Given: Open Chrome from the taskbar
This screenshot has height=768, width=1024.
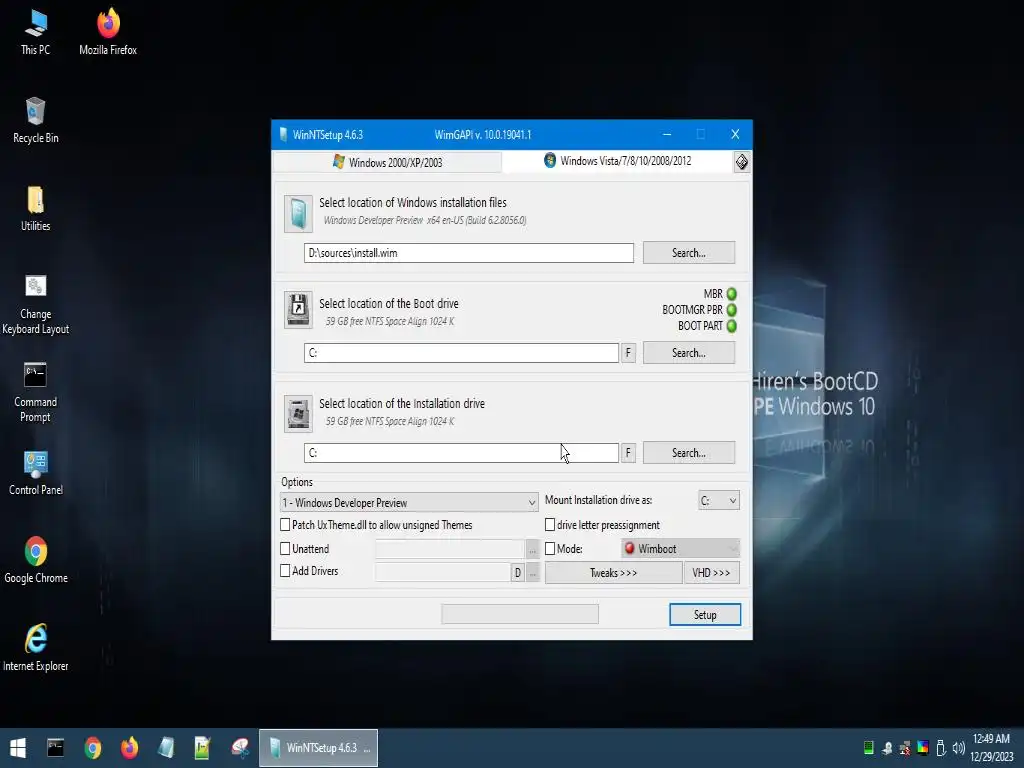Looking at the screenshot, I should click(x=93, y=748).
